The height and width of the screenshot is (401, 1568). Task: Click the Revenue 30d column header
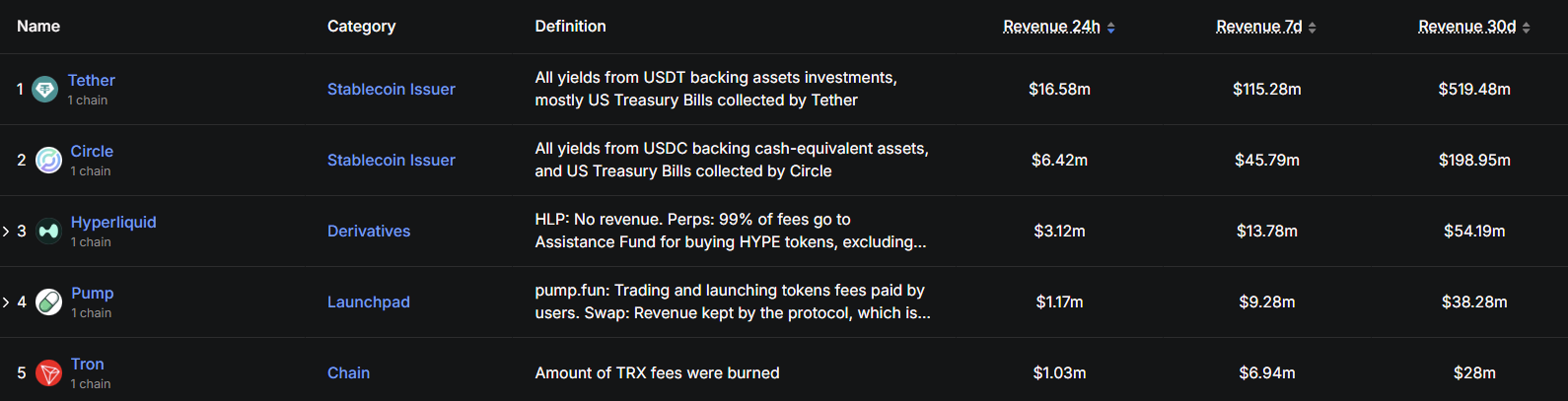click(1466, 27)
